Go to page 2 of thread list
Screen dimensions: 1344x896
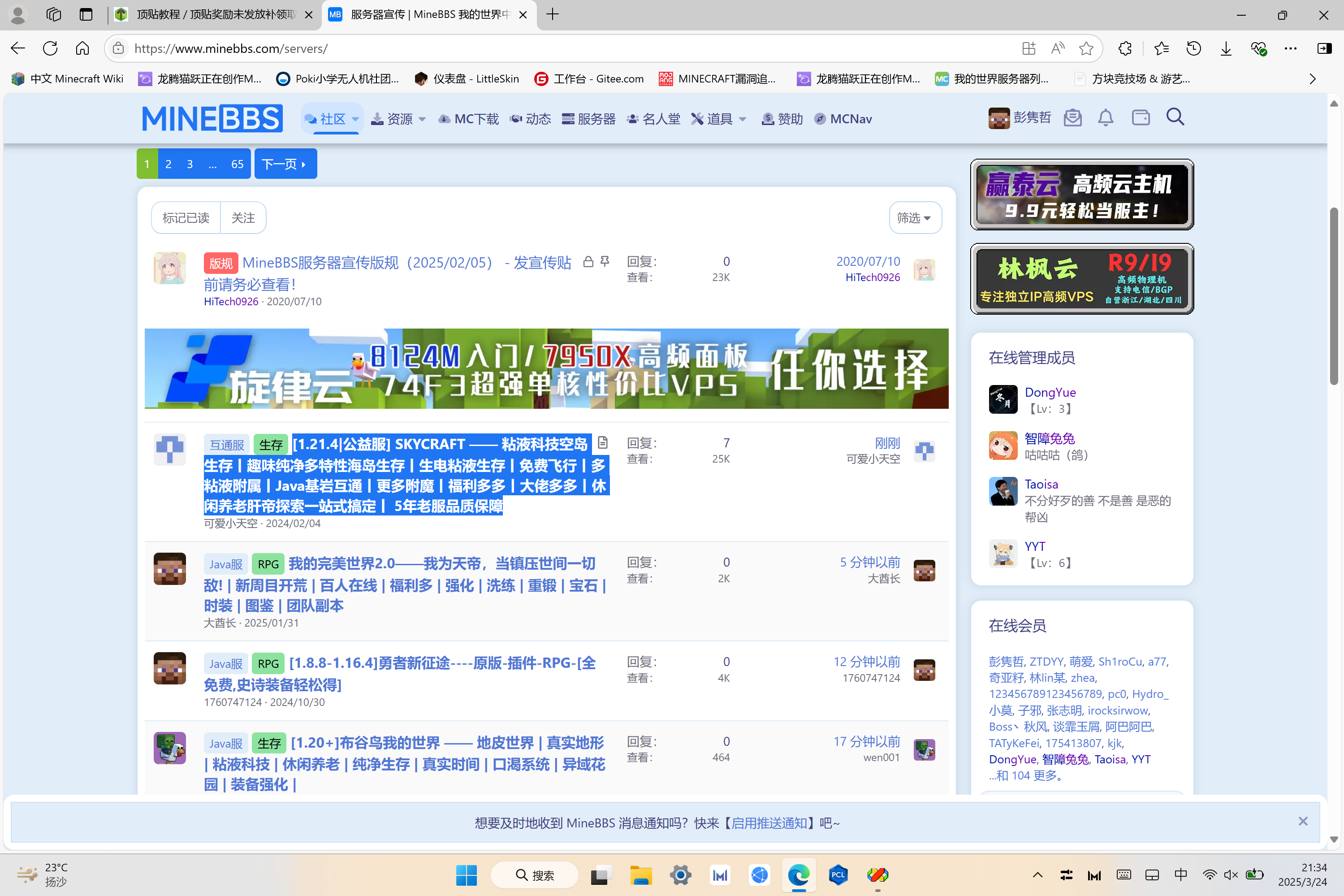tap(168, 164)
